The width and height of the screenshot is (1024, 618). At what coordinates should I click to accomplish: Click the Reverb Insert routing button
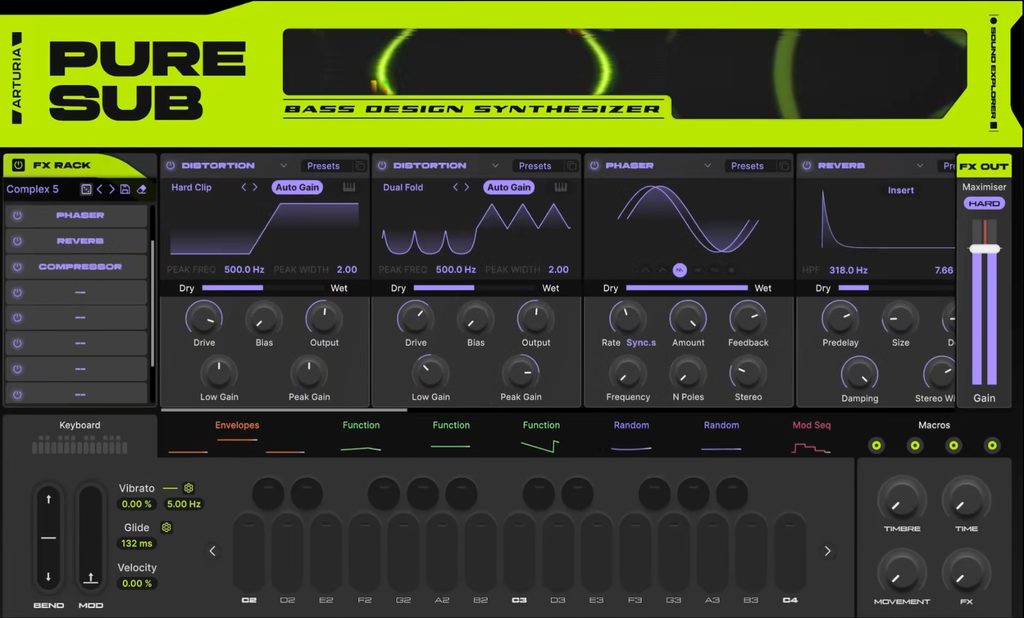tap(901, 191)
